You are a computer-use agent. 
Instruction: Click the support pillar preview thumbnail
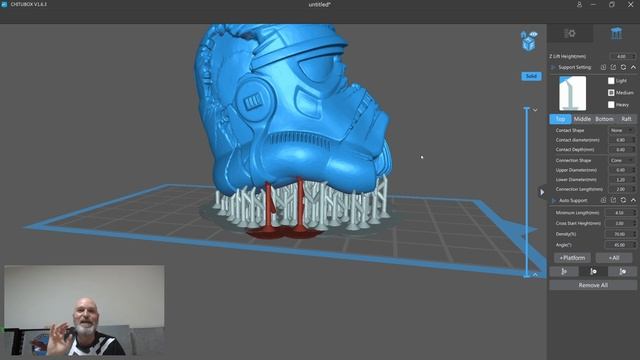(573, 93)
